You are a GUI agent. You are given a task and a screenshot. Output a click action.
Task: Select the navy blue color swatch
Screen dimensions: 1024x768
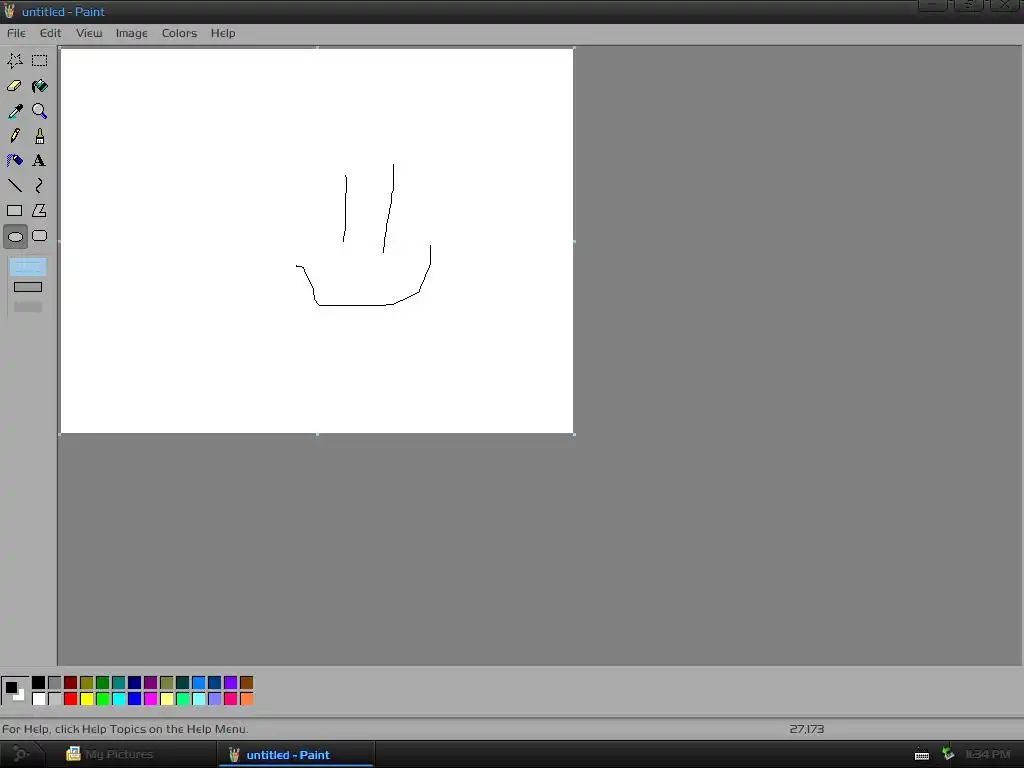click(x=135, y=683)
